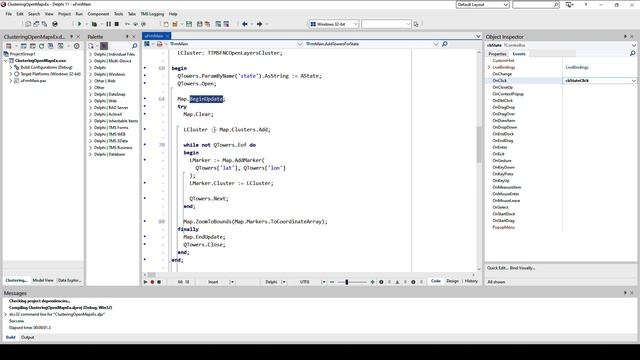Click the Refresh icon in the project panel toolbar

tap(42, 46)
